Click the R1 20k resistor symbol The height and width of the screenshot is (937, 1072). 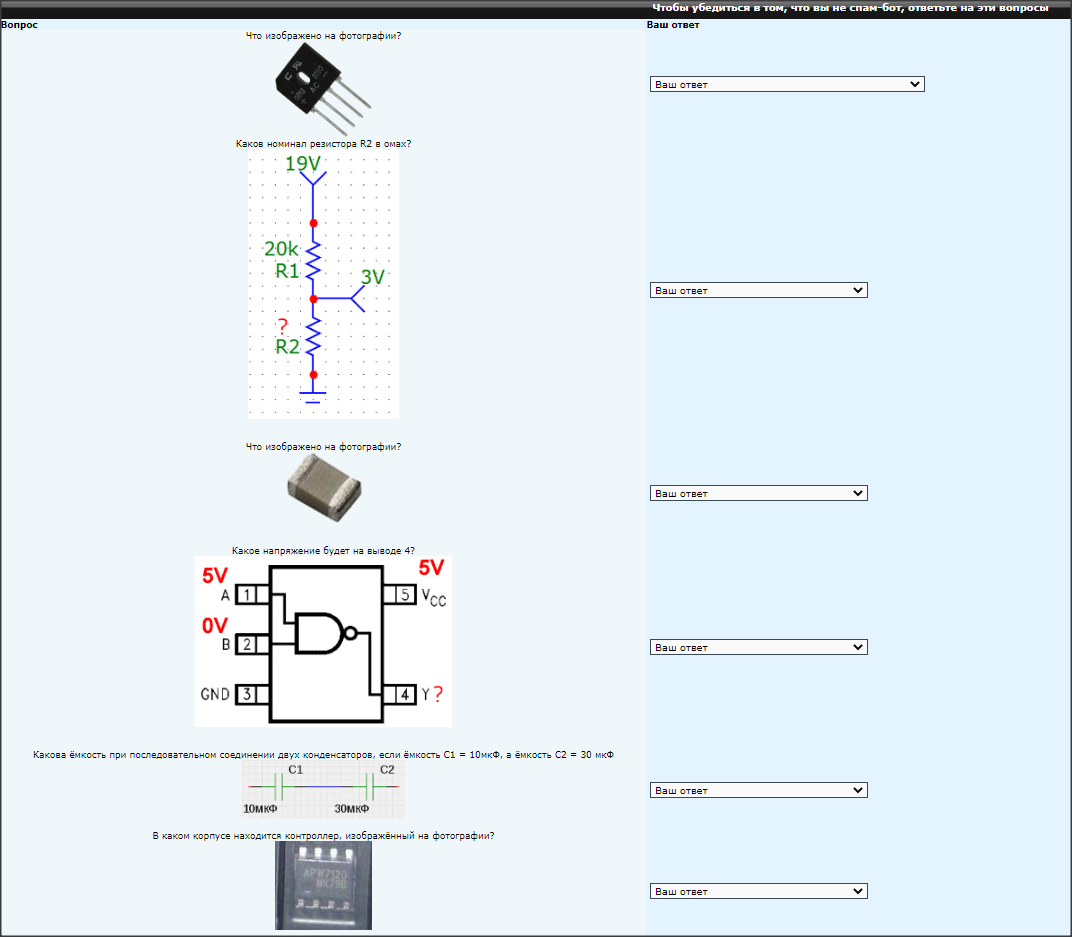tap(313, 261)
